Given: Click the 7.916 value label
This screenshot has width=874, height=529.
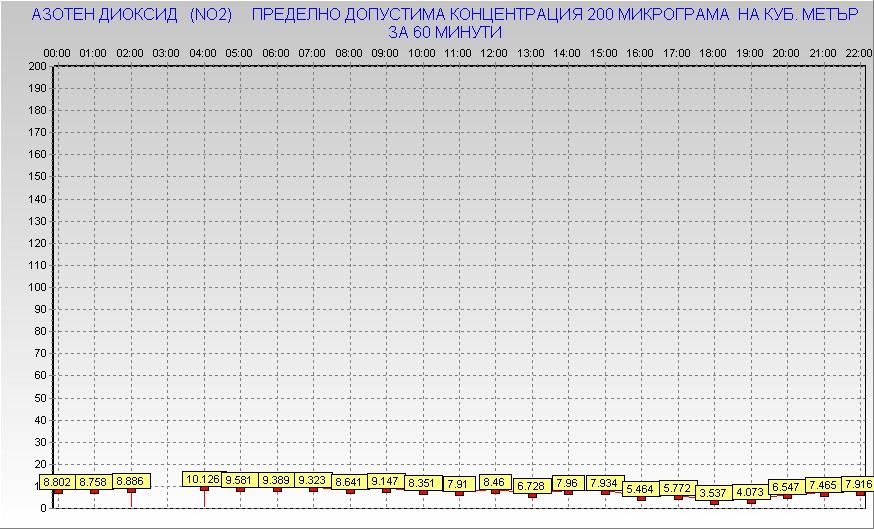Looking at the screenshot, I should pos(858,483).
